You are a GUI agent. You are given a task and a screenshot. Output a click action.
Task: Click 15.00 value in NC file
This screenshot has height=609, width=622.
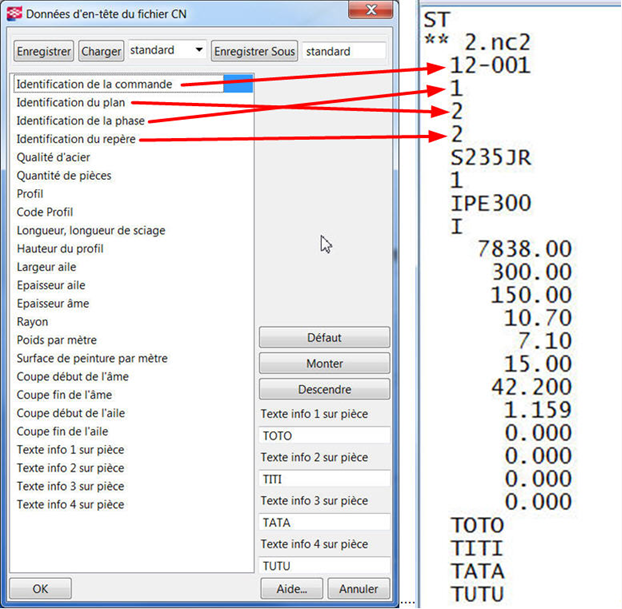(538, 363)
